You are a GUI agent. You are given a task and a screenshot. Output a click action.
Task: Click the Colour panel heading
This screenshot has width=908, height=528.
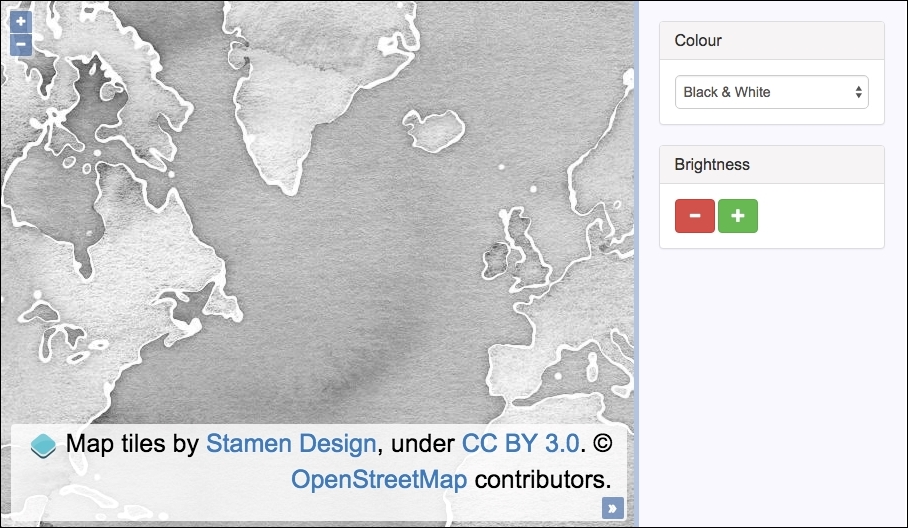(771, 41)
